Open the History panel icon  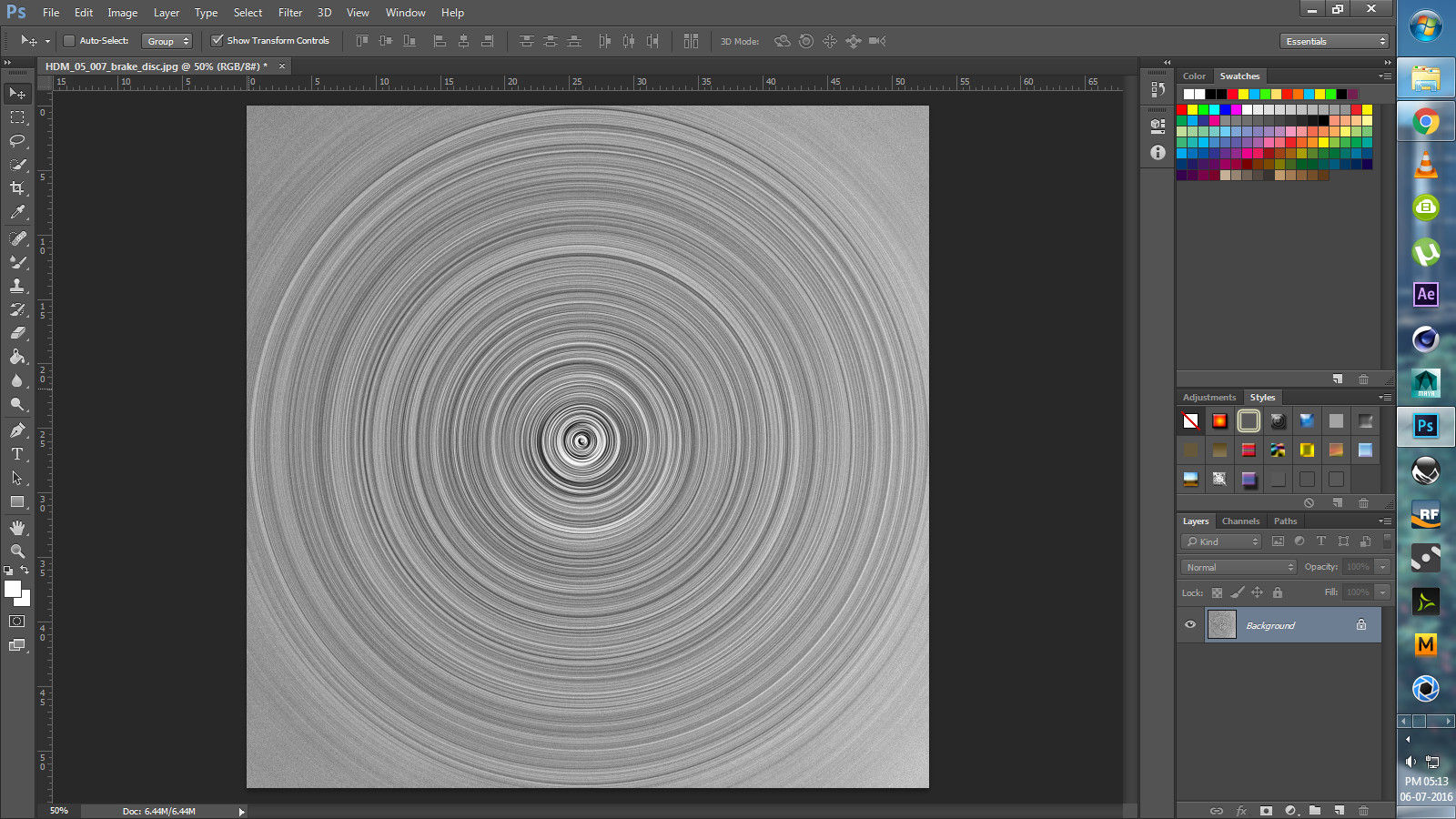click(1158, 89)
